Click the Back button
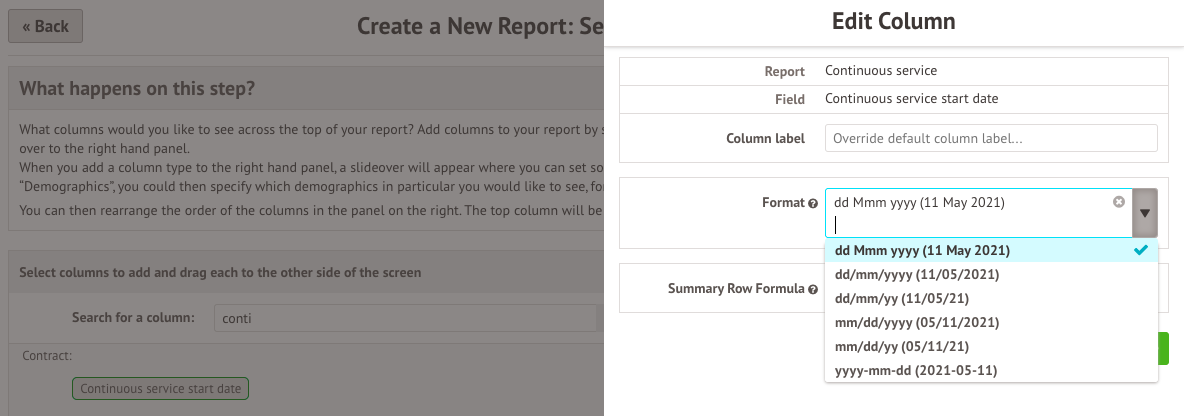 coord(45,26)
